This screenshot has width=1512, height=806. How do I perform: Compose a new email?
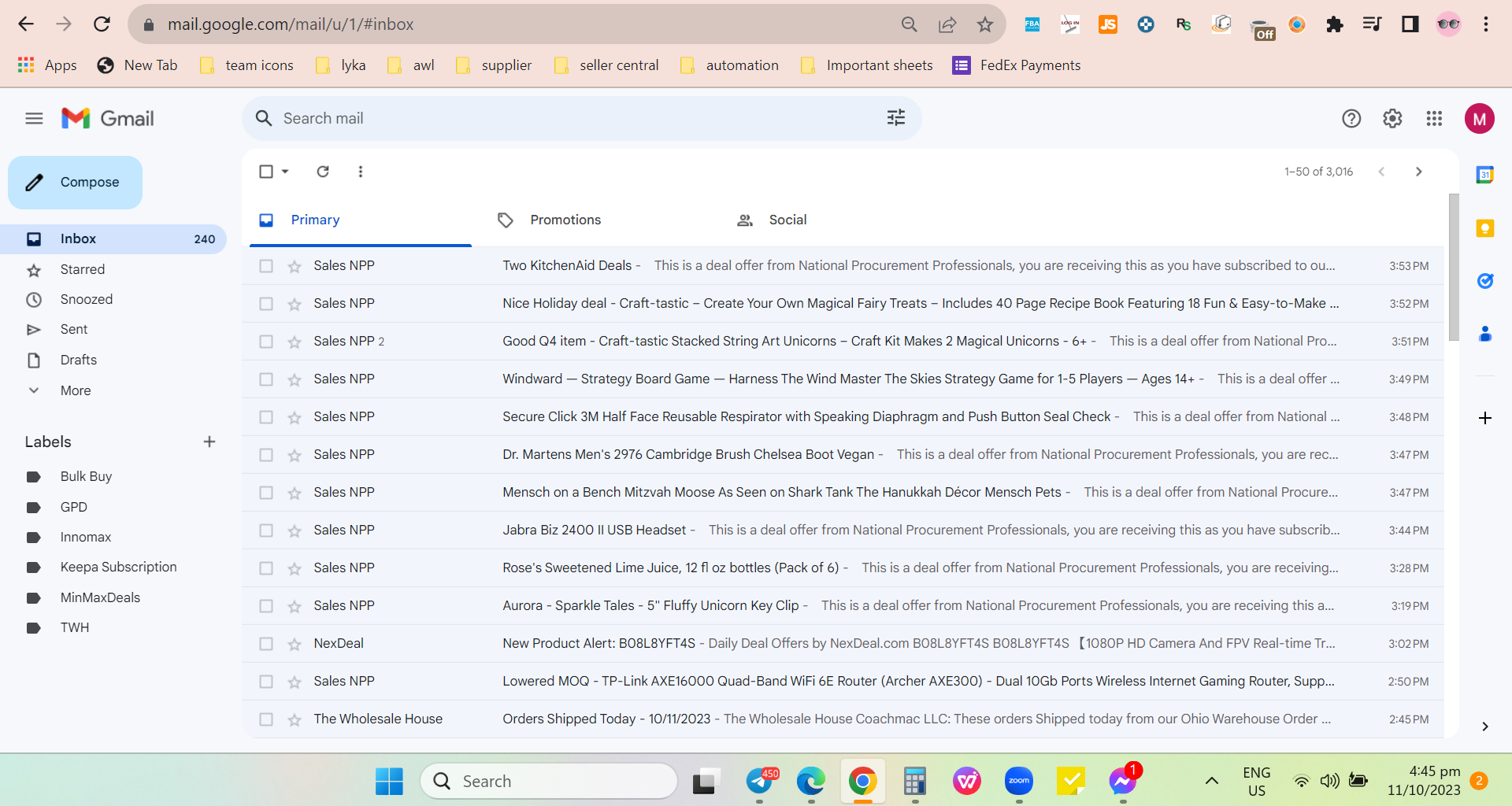(x=76, y=183)
